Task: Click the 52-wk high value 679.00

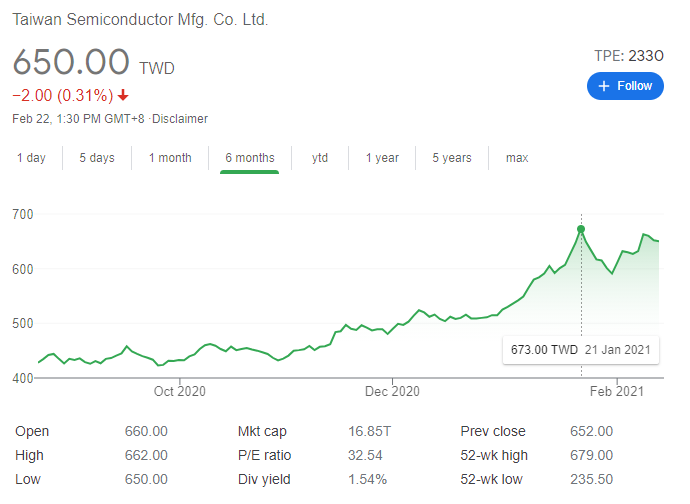Action: pyautogui.click(x=591, y=455)
